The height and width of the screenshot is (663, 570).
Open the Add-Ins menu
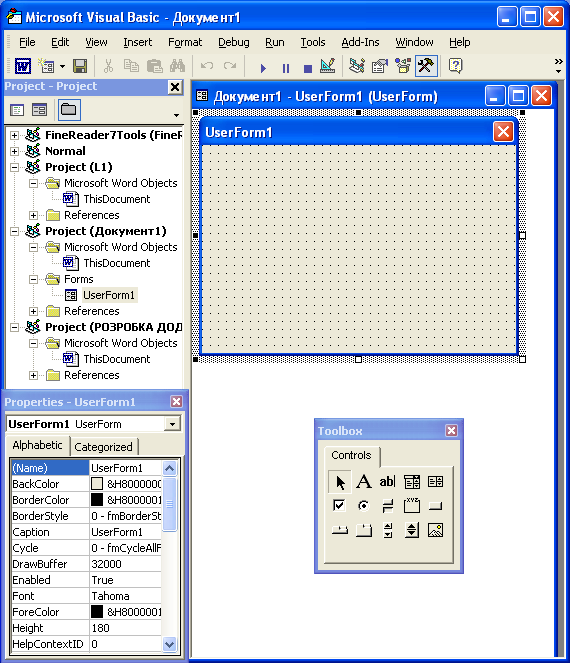[x=360, y=42]
